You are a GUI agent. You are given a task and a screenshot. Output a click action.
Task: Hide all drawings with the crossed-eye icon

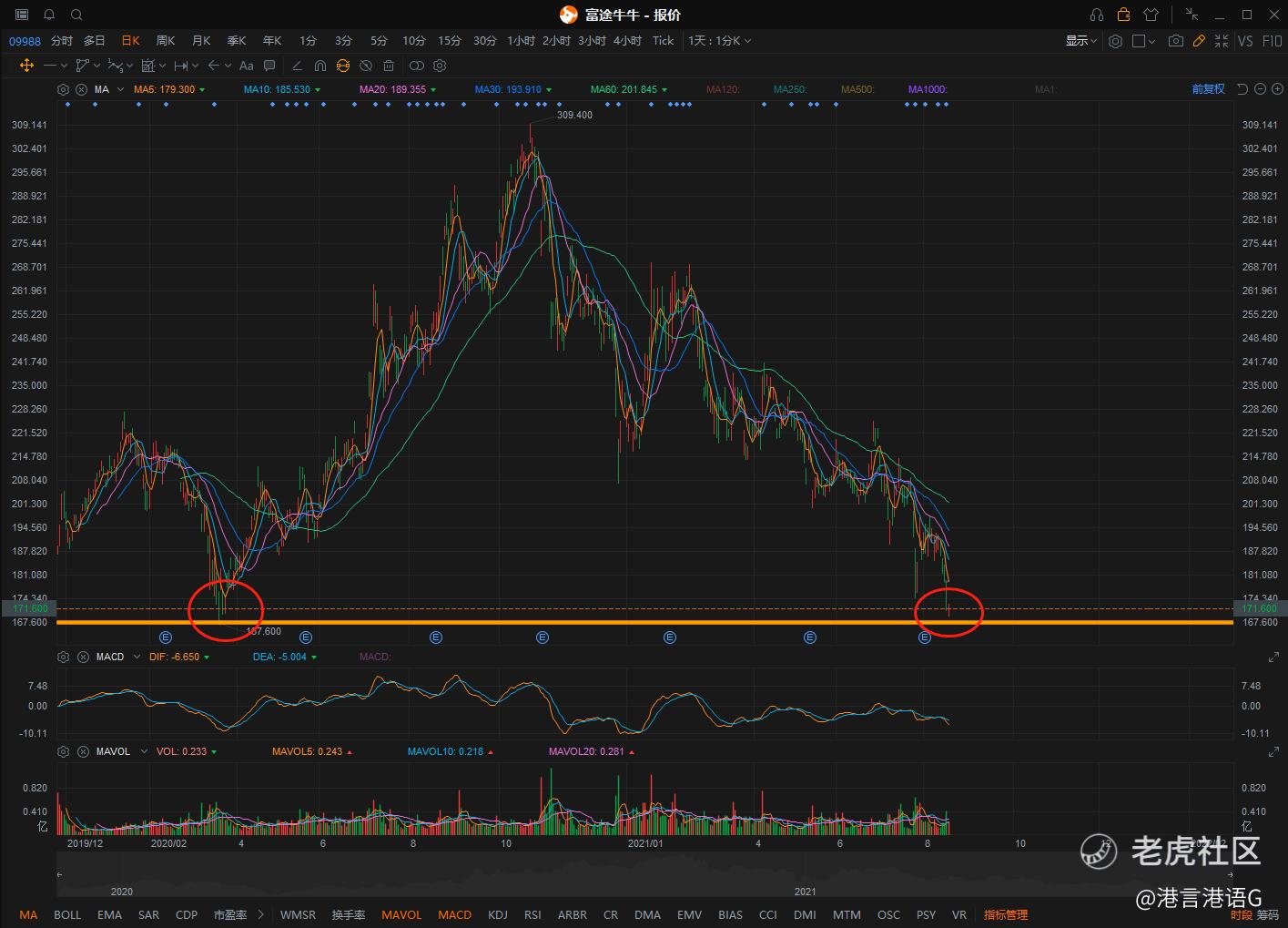click(x=366, y=66)
